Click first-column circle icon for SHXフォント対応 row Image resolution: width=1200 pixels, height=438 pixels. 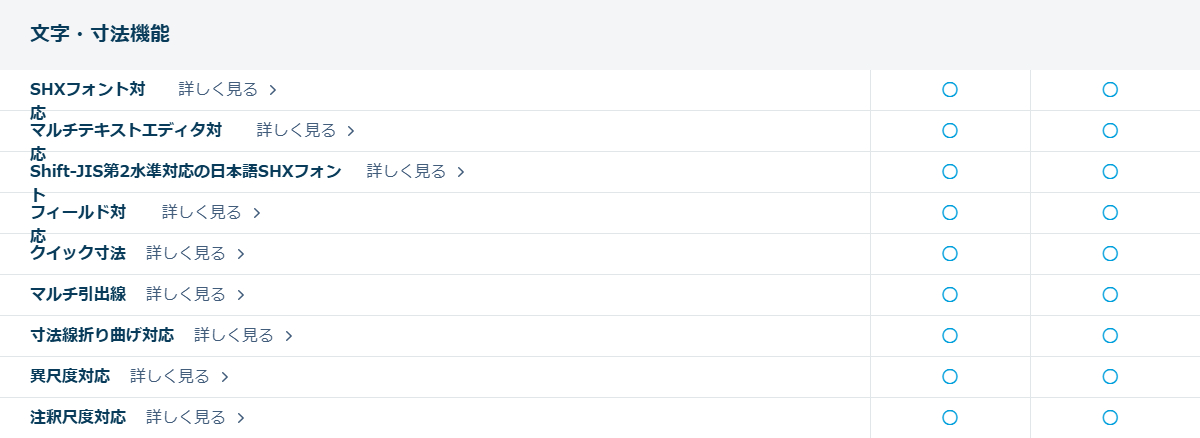click(x=950, y=90)
